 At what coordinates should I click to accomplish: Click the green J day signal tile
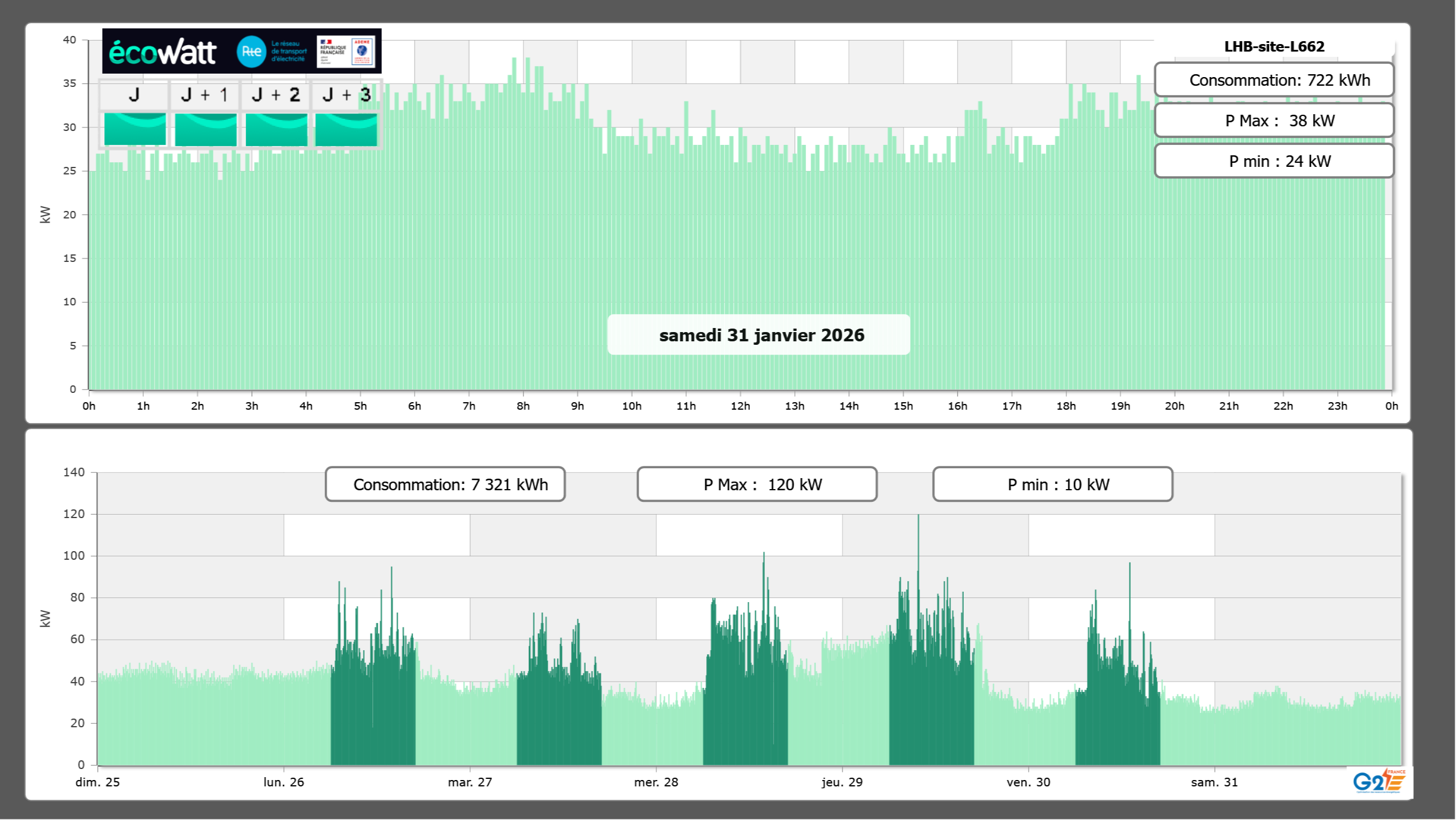click(135, 129)
